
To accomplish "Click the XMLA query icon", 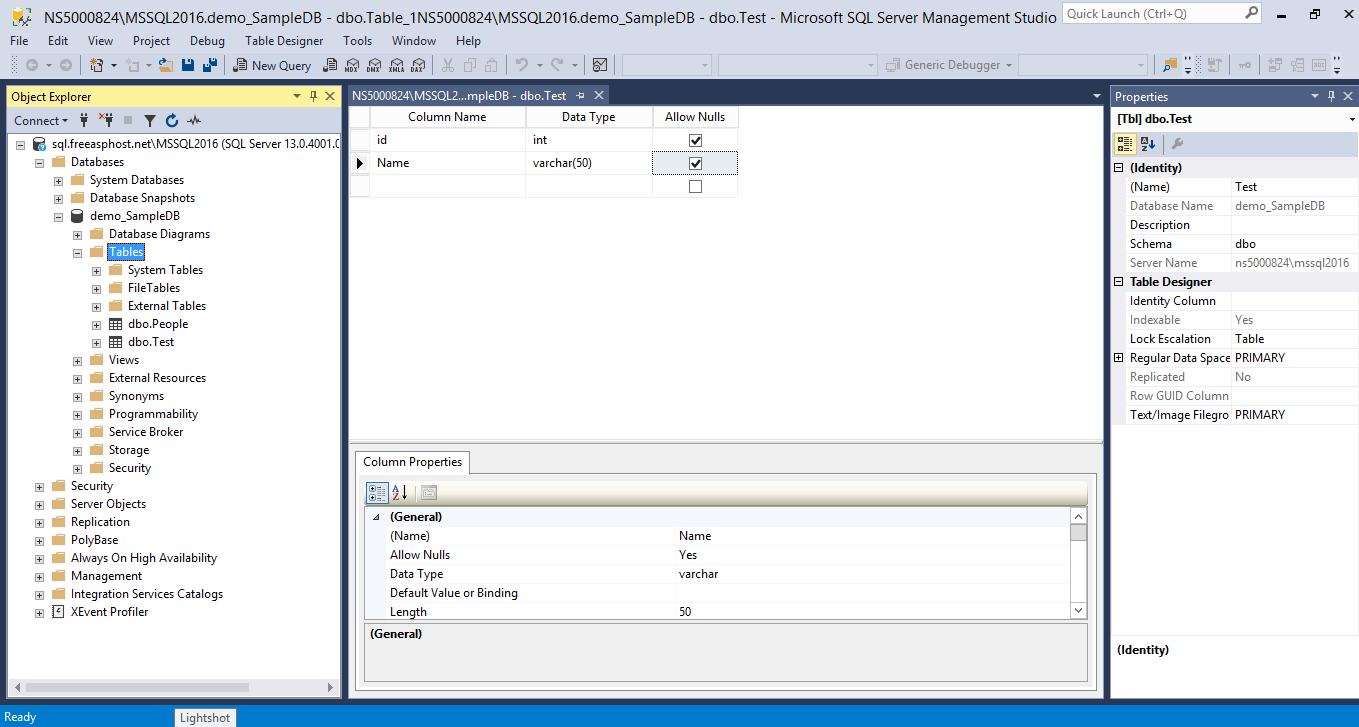I will (x=396, y=65).
